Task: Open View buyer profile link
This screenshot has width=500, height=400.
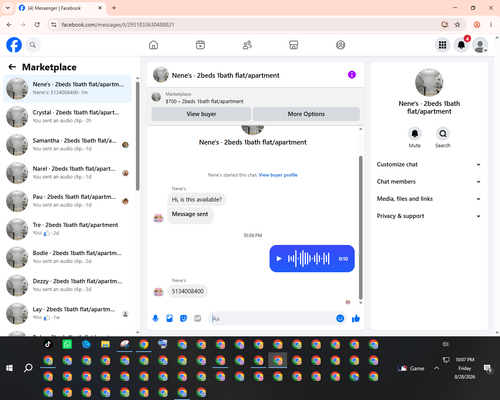Action: 278,175
